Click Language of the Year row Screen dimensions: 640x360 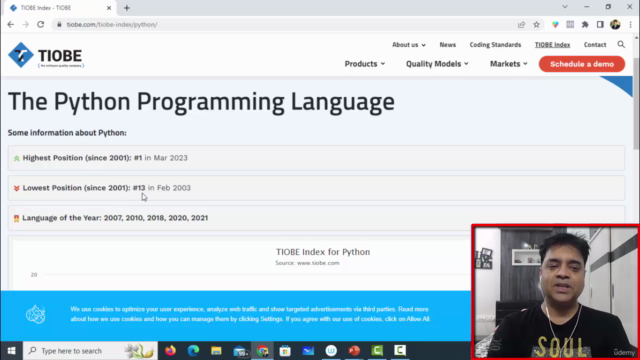click(x=316, y=218)
